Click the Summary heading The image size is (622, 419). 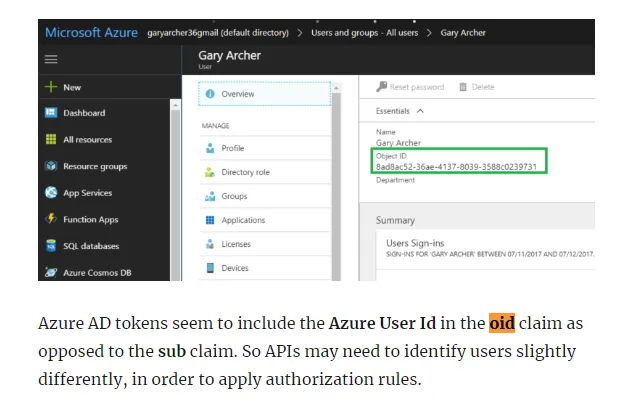coord(395,220)
